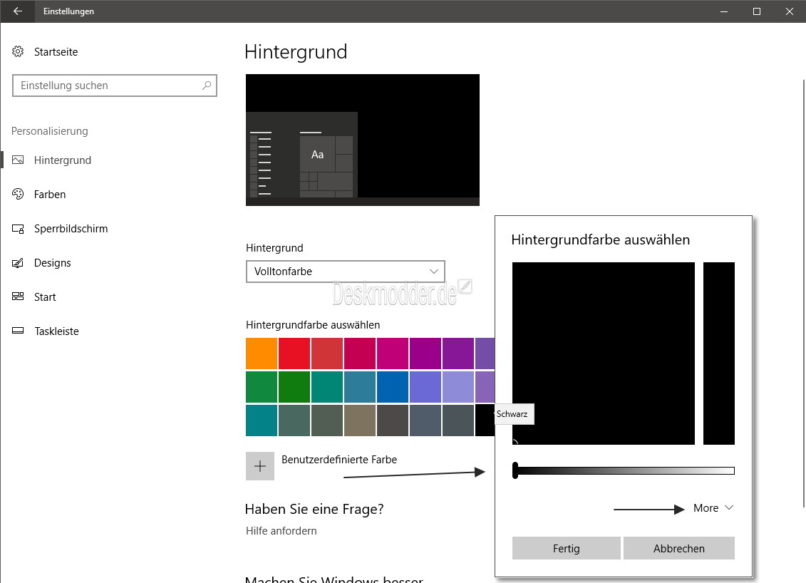
Task: Expand the More options in the color picker
Action: tap(711, 508)
